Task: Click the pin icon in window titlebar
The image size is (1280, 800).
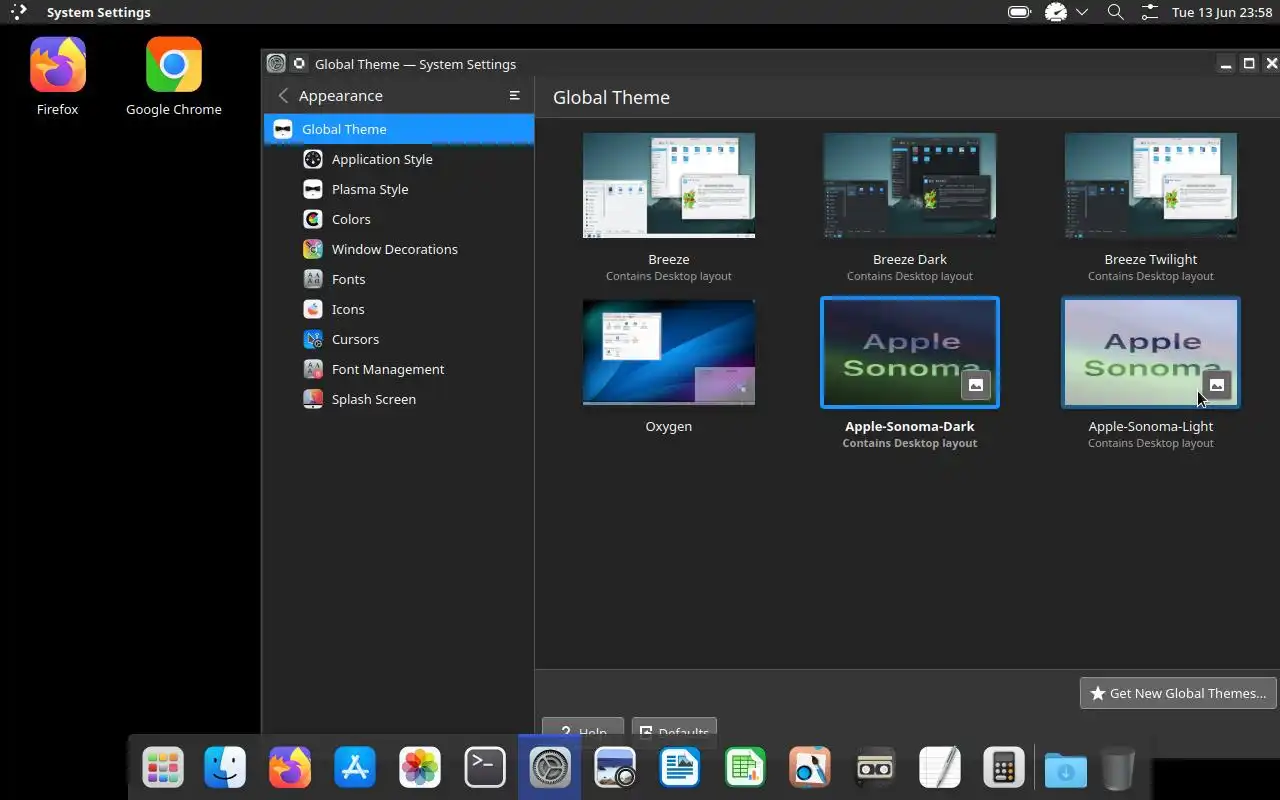Action: tap(299, 64)
